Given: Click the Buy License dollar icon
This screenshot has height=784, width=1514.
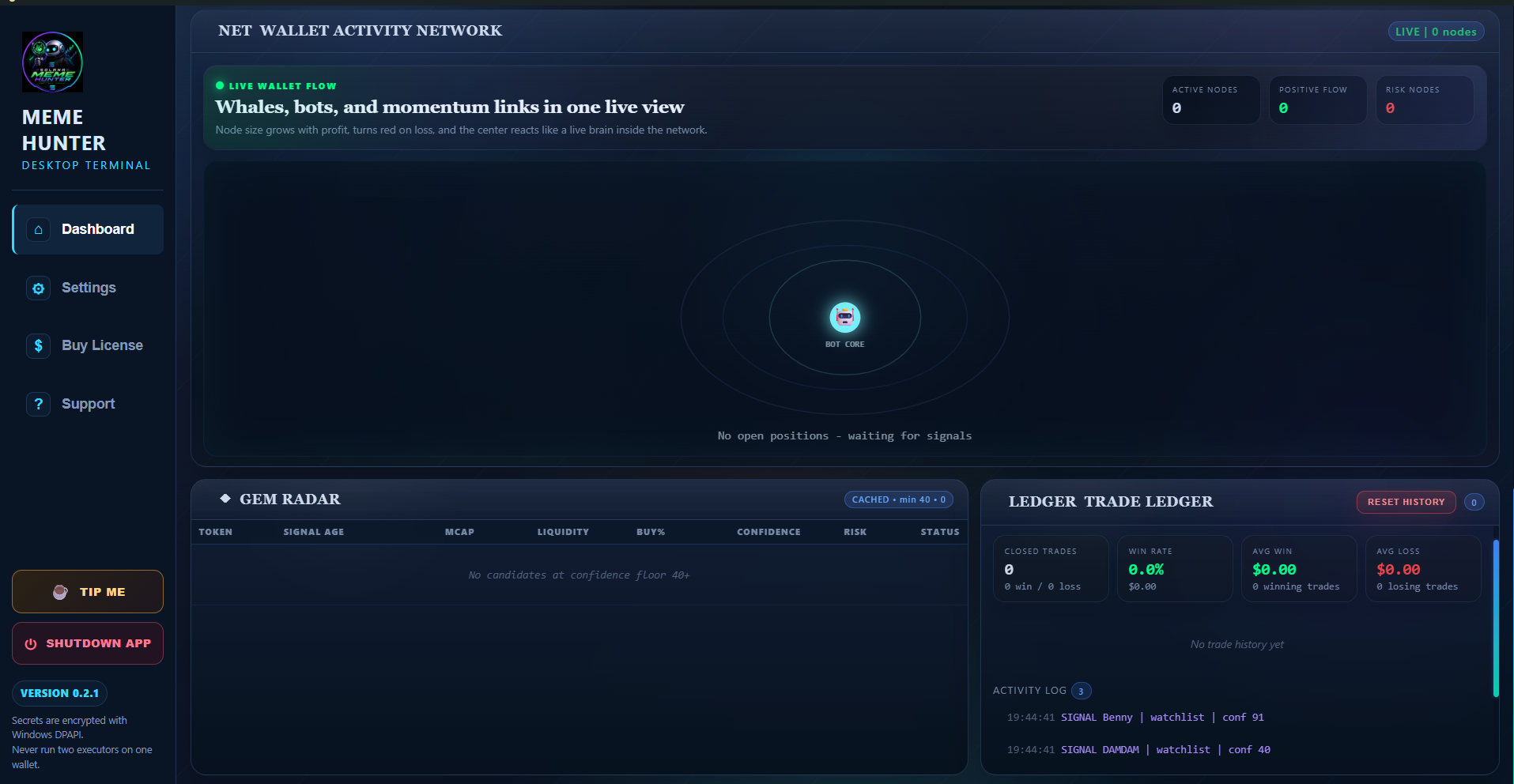Looking at the screenshot, I should point(38,346).
